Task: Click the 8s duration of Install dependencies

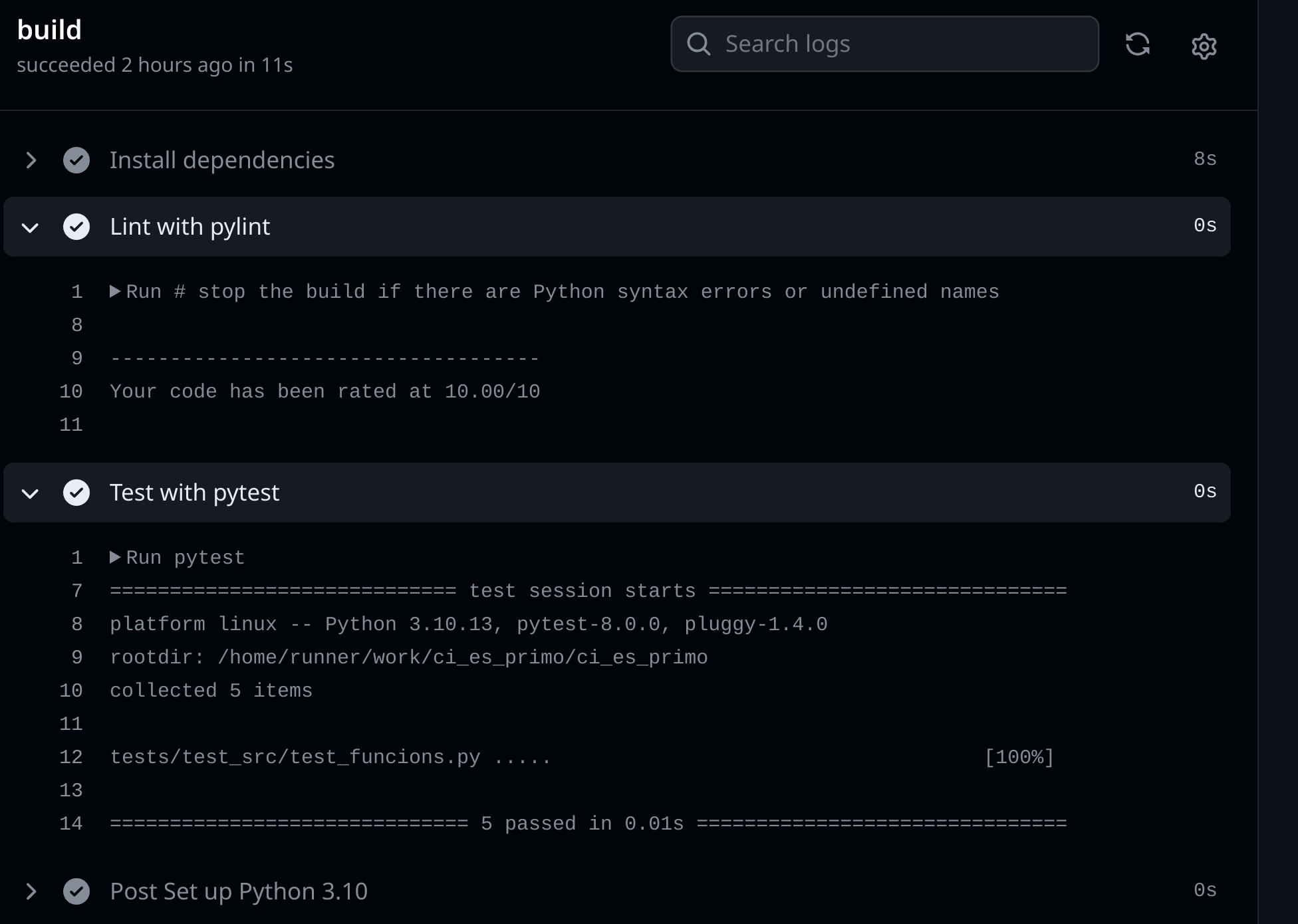Action: pos(1205,159)
